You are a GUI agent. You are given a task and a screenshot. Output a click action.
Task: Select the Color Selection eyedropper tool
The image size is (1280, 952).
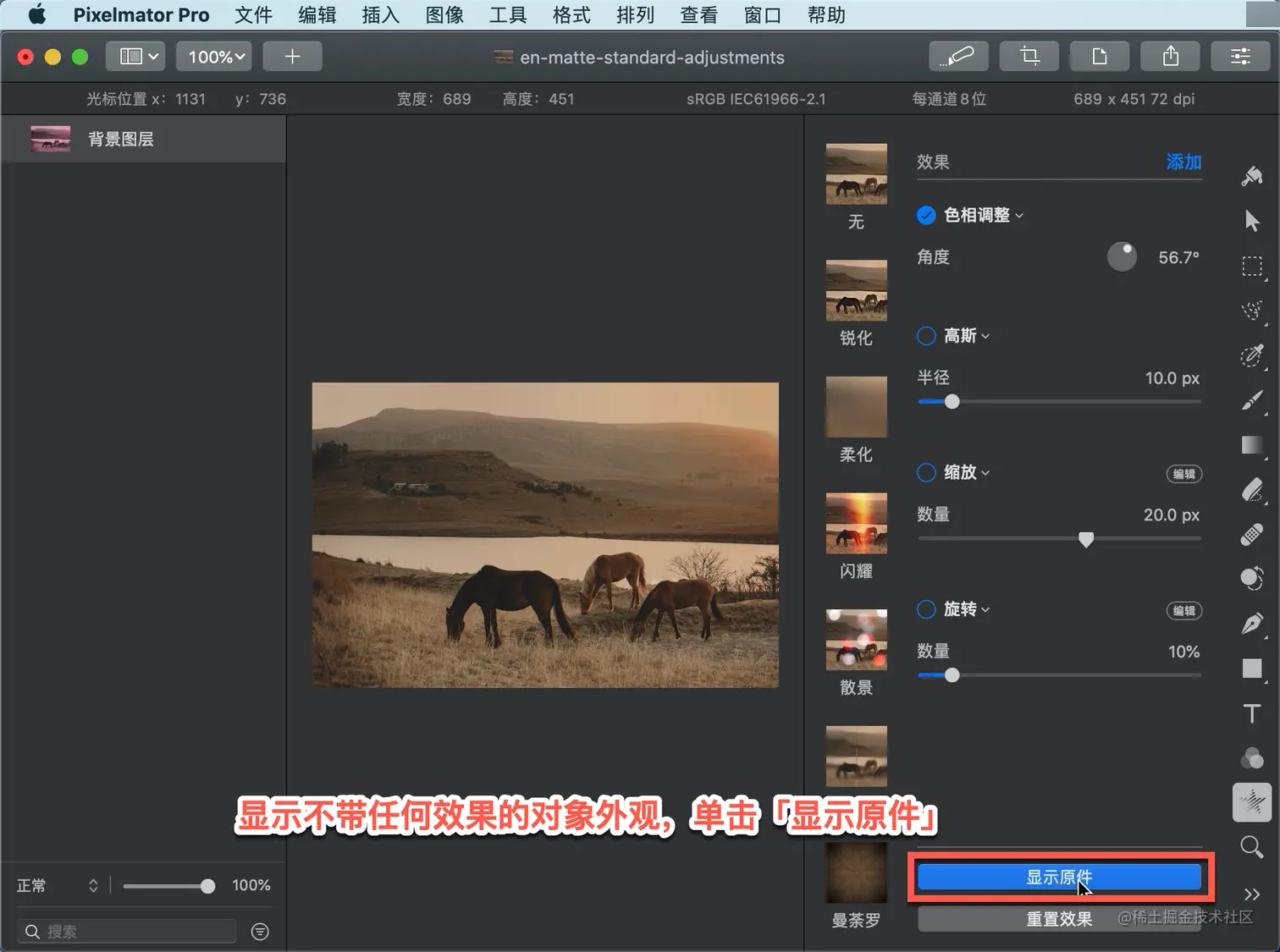[1252, 355]
